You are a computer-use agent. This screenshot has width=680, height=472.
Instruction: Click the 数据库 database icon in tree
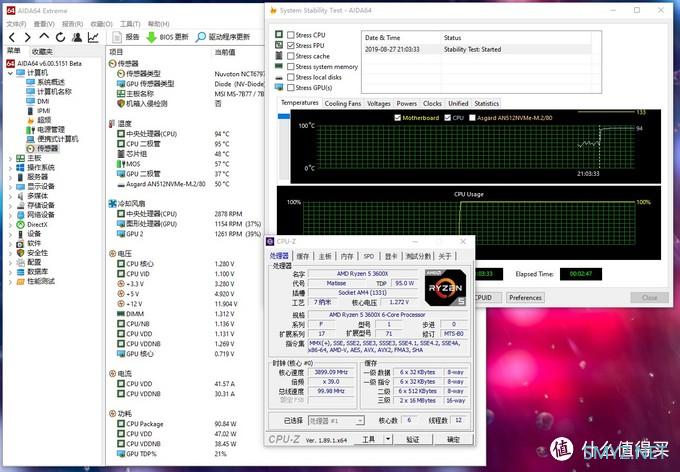tap(20, 272)
